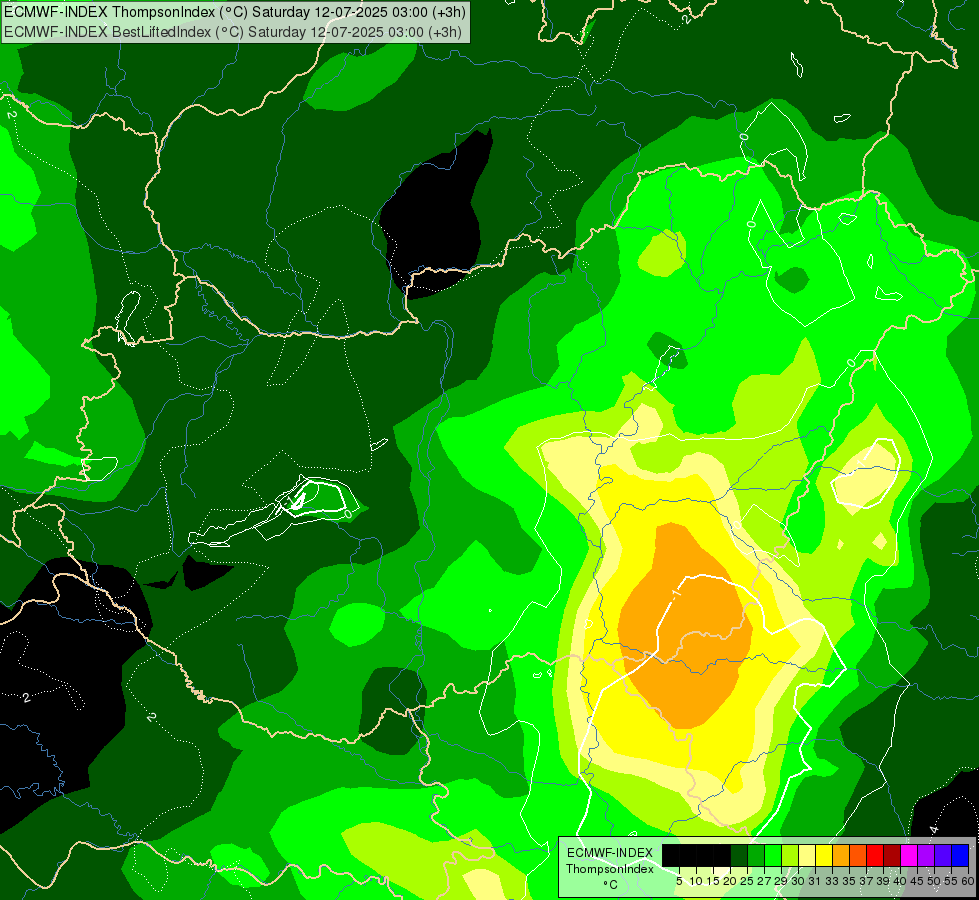Click the BestLiftedIndex title line
This screenshot has height=900, width=979.
pyautogui.click(x=232, y=32)
